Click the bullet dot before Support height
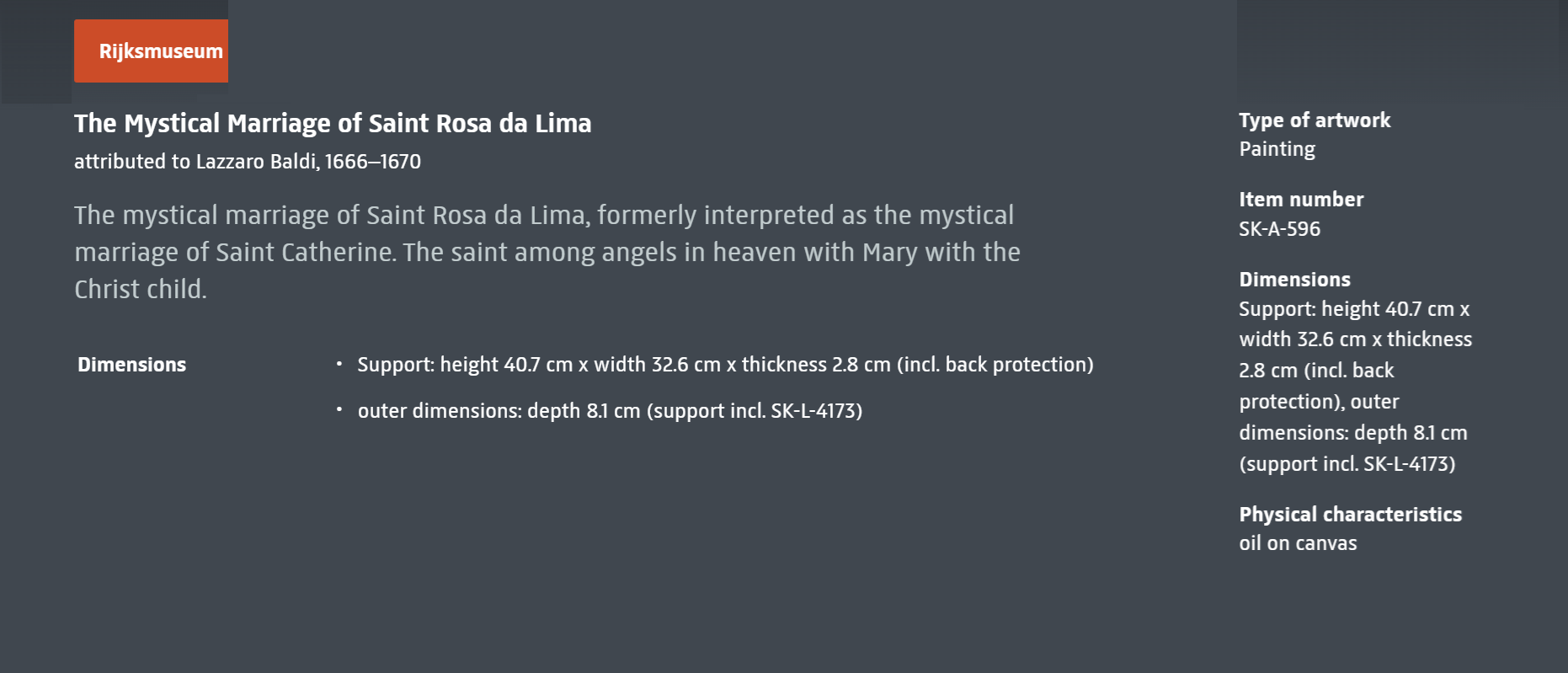1568x673 pixels. [x=339, y=364]
